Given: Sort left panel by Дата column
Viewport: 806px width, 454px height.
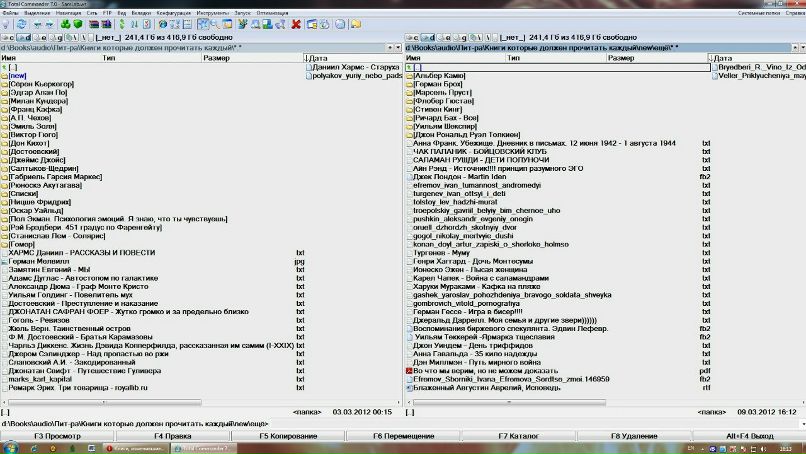Looking at the screenshot, I should coord(322,58).
